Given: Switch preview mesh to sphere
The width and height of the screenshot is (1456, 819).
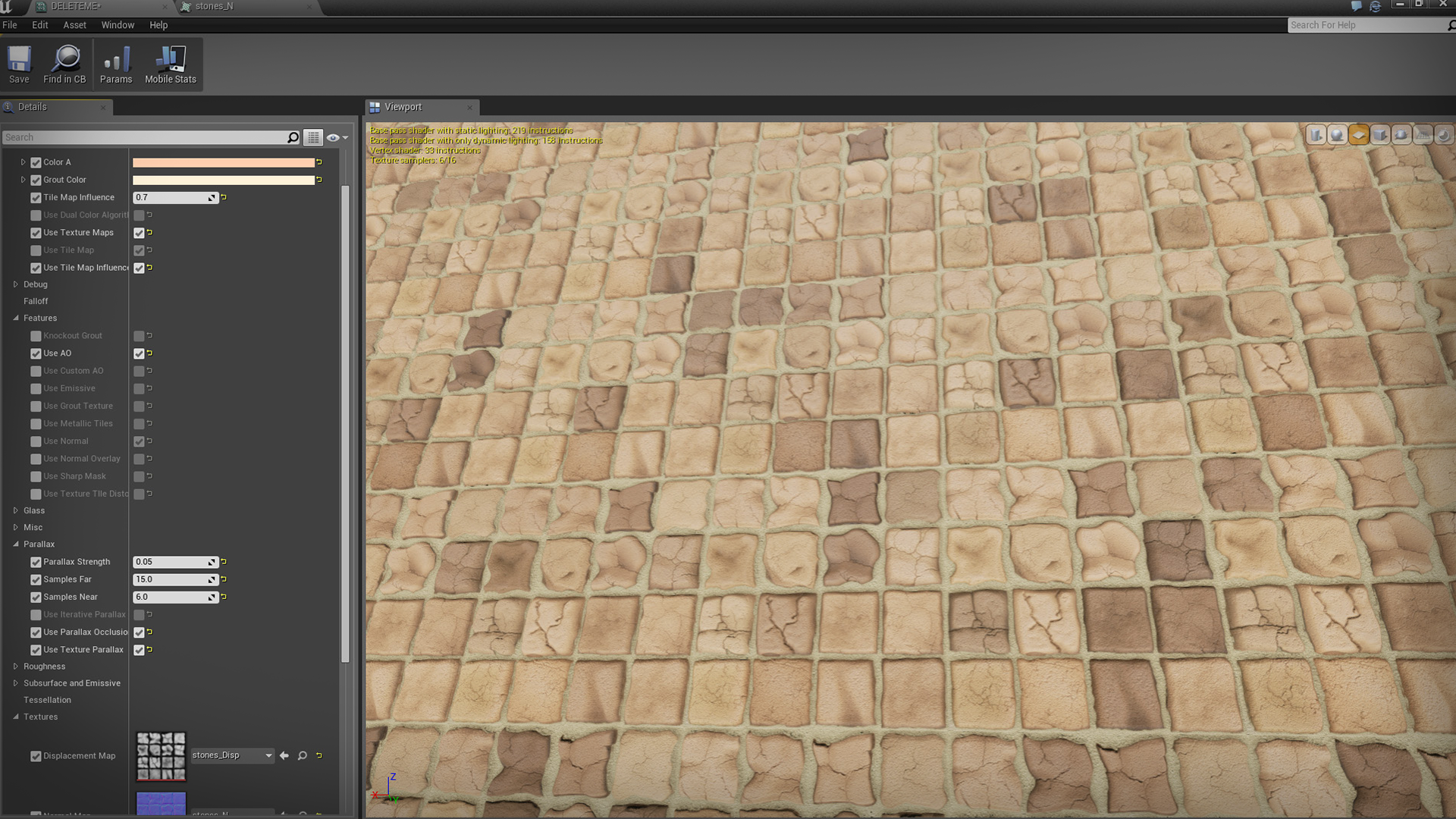Looking at the screenshot, I should tap(1337, 134).
